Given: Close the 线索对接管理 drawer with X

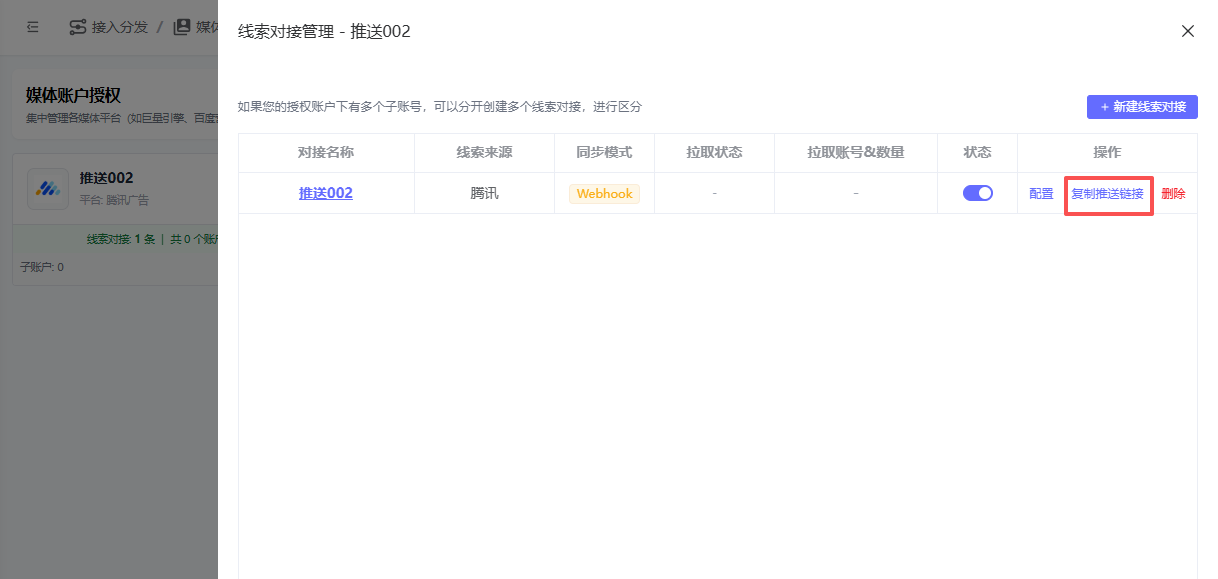Looking at the screenshot, I should point(1188,31).
